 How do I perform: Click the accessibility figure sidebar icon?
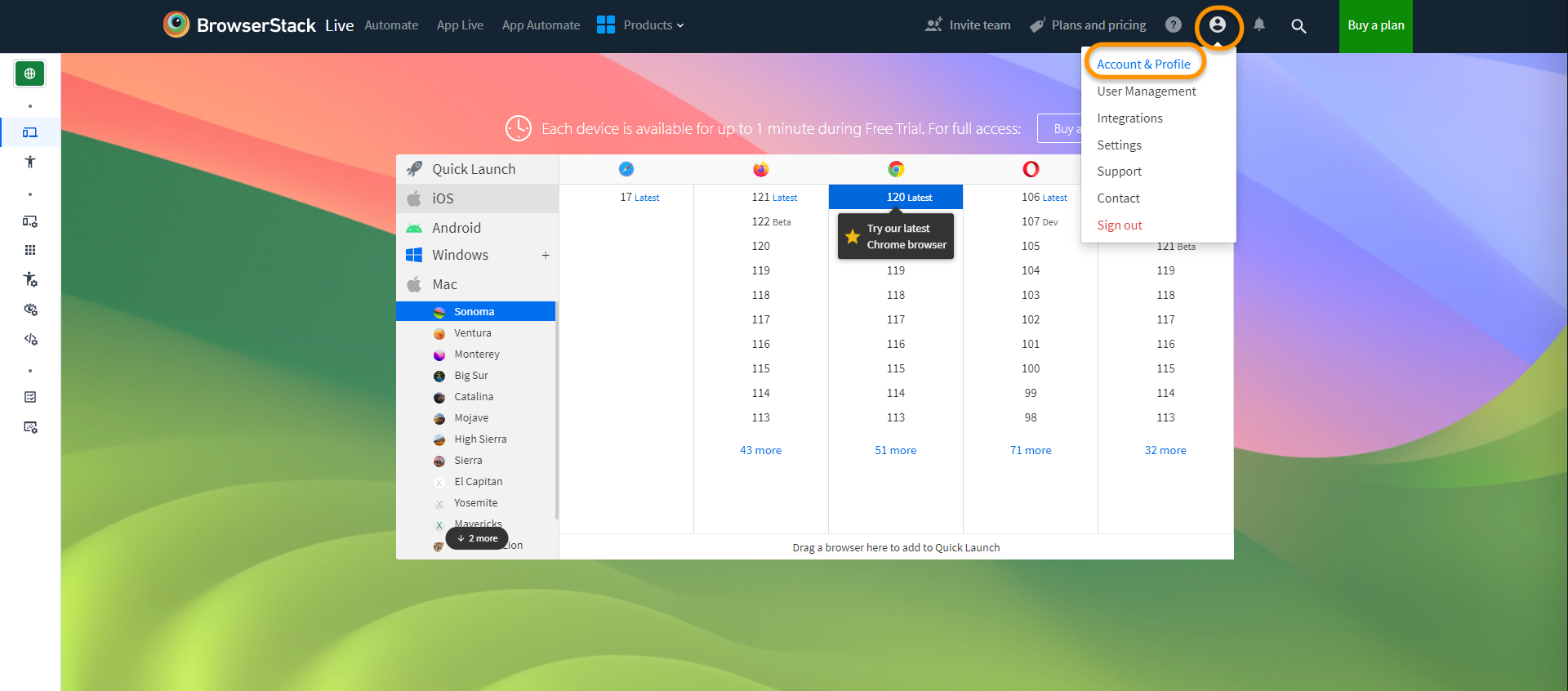30,162
